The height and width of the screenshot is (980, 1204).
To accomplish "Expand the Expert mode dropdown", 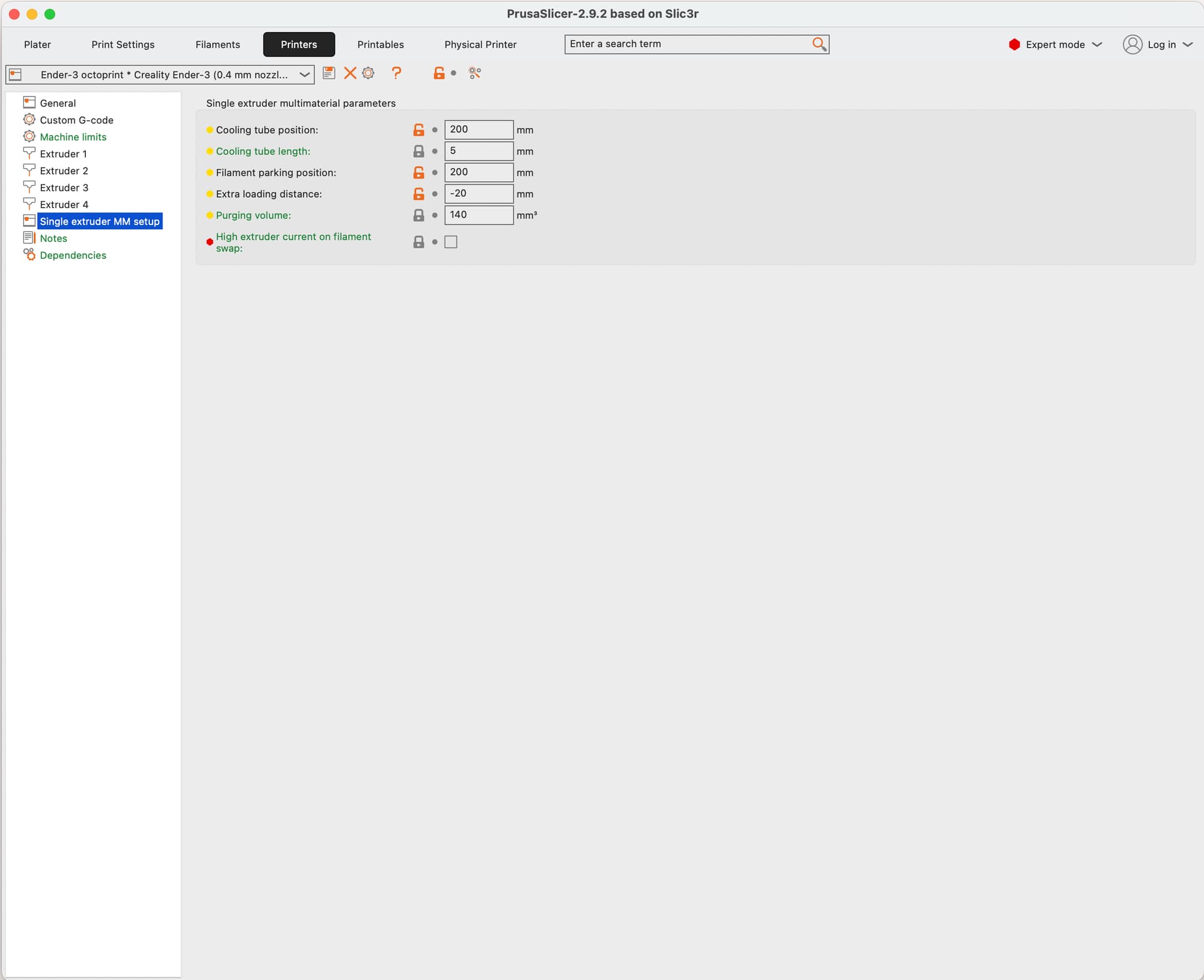I will (1097, 45).
